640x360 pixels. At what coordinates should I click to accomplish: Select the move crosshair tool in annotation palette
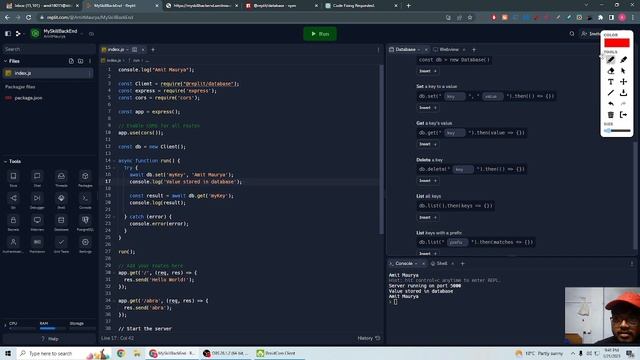[623, 82]
